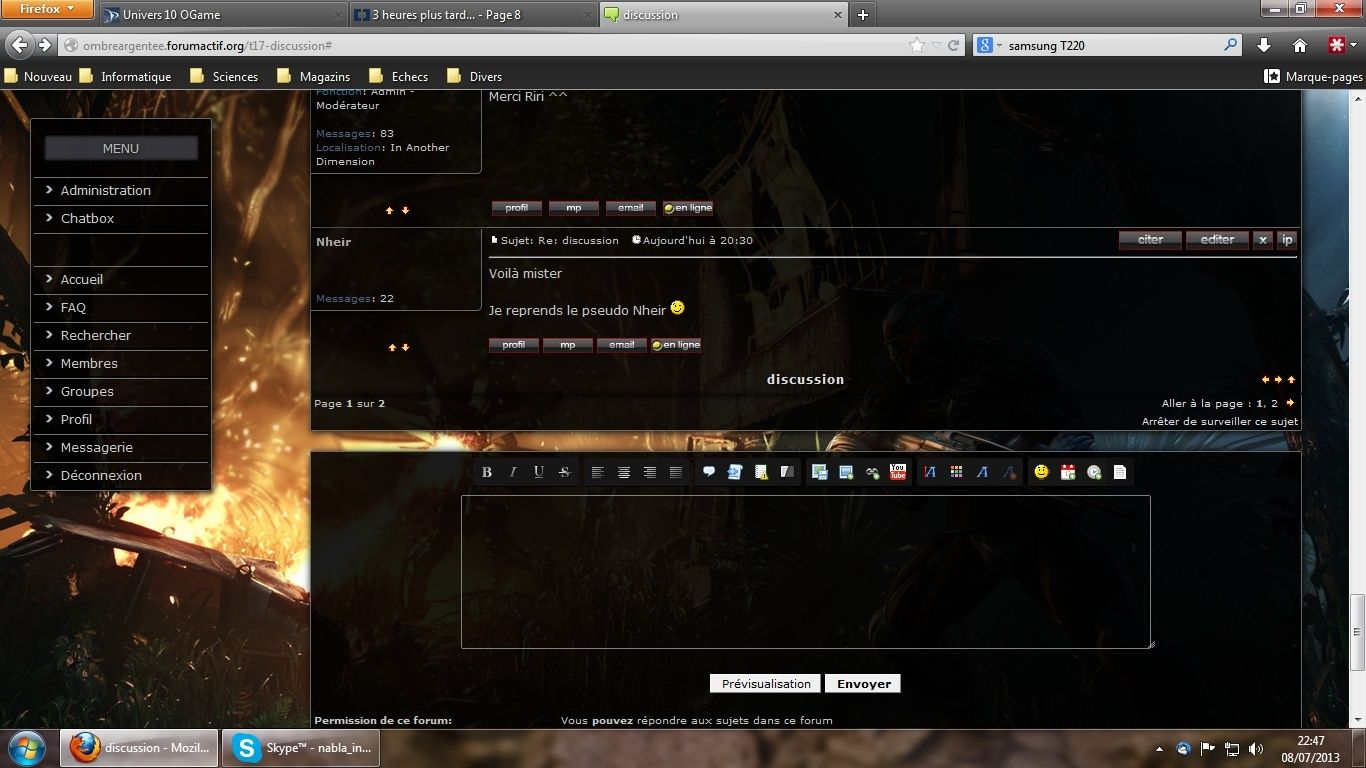This screenshot has height=768, width=1366.
Task: Go back with the browser back arrow
Action: coord(19,45)
